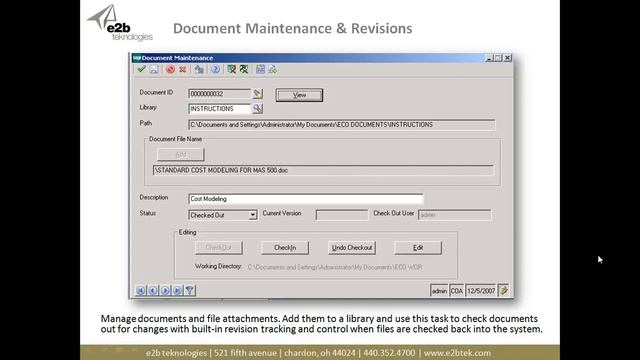The width and height of the screenshot is (640, 360).
Task: Click the Library field containing INSTRUCTIONS
Action: click(x=220, y=109)
